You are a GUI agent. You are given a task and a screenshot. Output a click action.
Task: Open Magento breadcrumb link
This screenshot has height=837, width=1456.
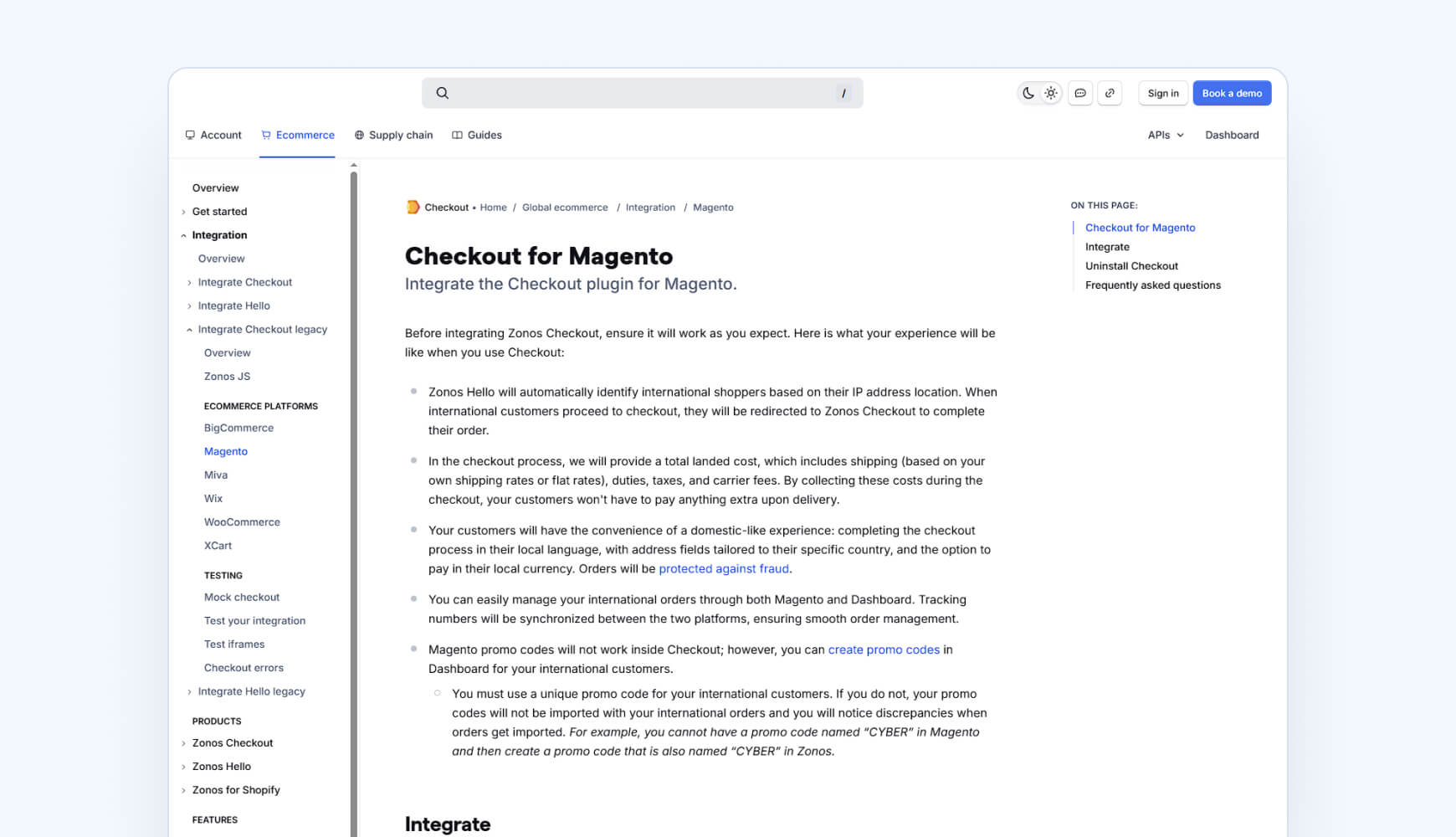click(x=713, y=208)
